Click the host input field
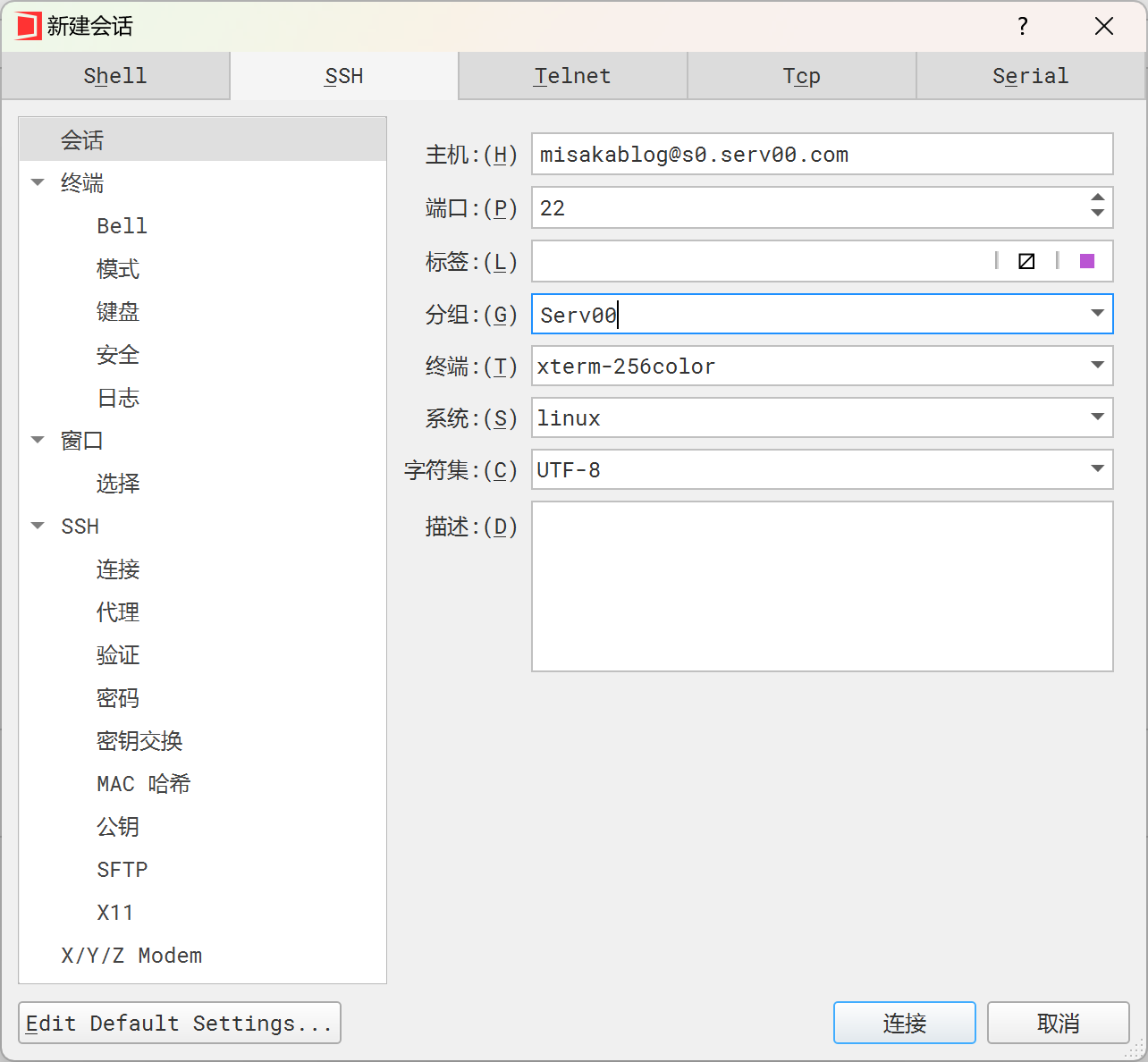 pyautogui.click(x=821, y=155)
